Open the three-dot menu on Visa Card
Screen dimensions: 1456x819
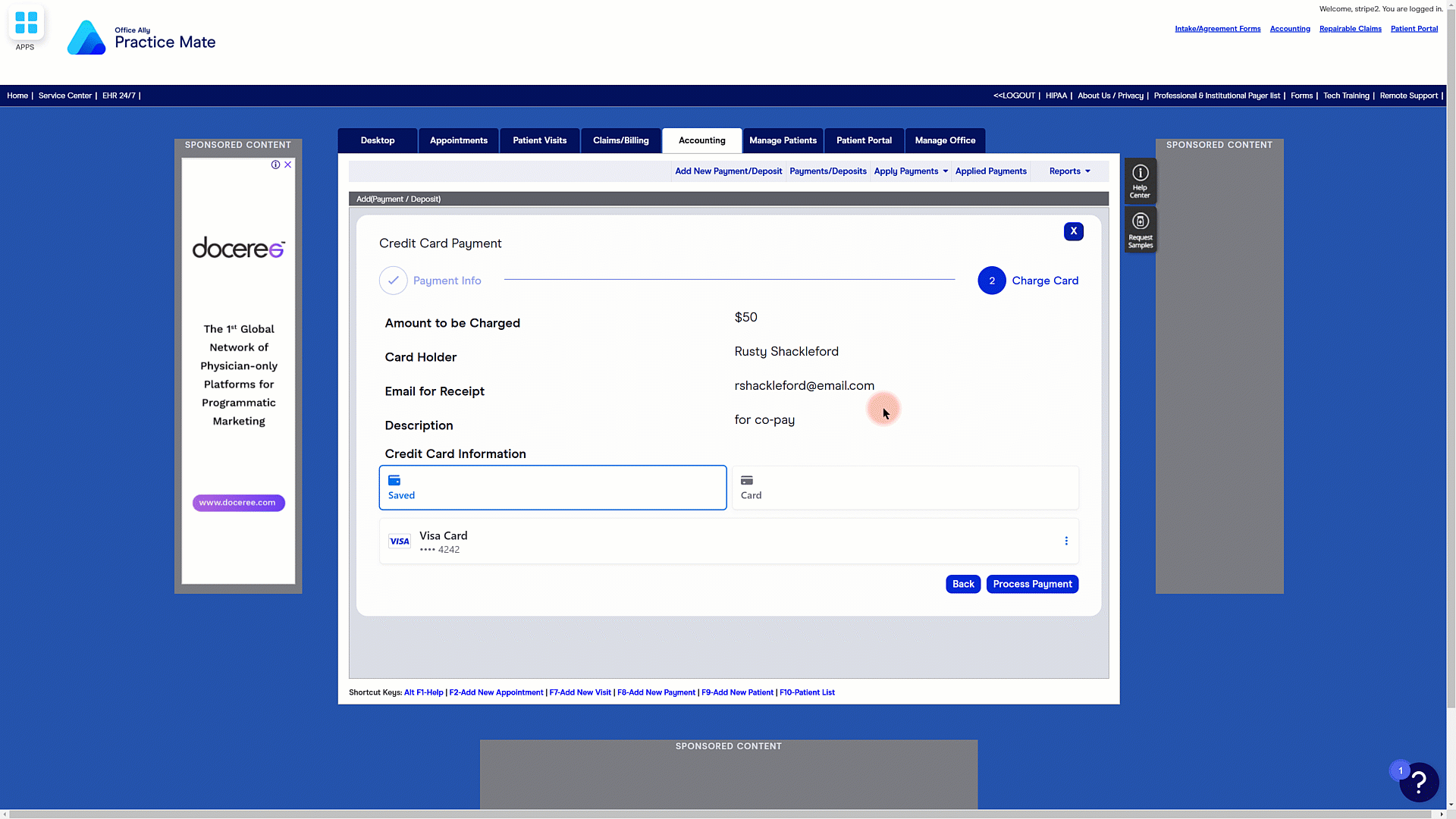coord(1065,541)
